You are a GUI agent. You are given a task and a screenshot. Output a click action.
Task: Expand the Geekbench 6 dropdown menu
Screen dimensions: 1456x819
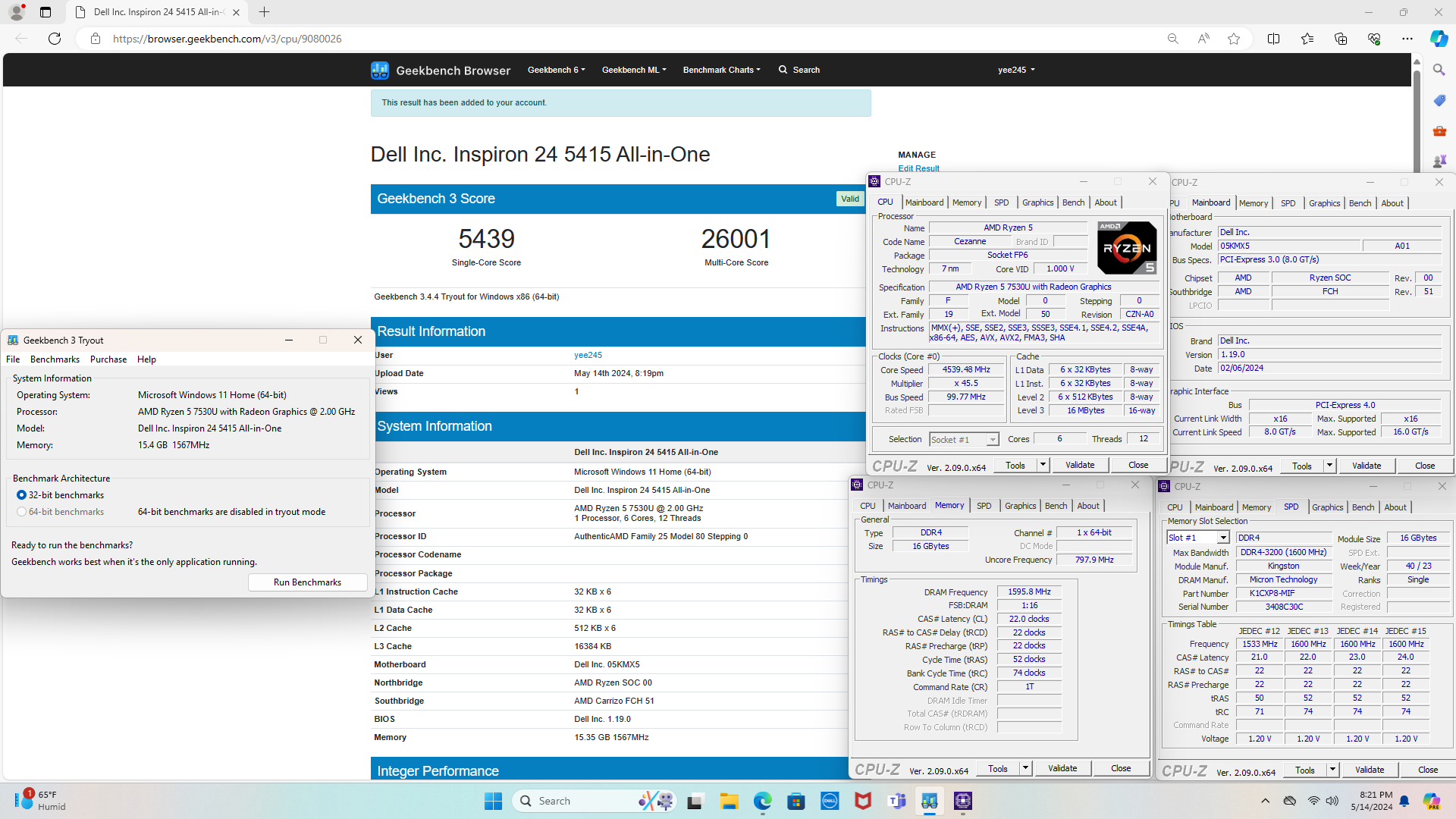pos(557,70)
